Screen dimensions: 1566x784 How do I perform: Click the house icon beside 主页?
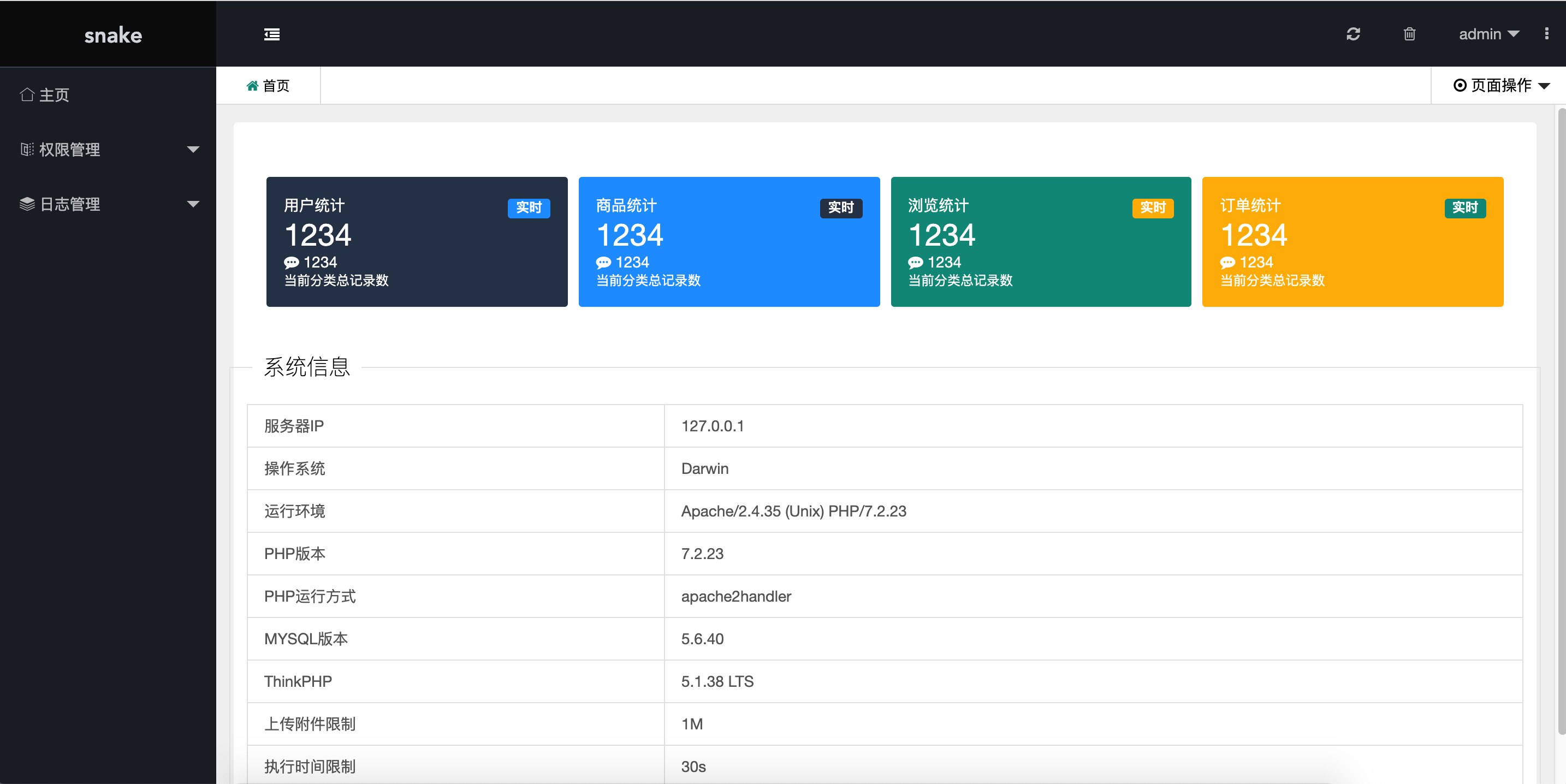[x=27, y=95]
